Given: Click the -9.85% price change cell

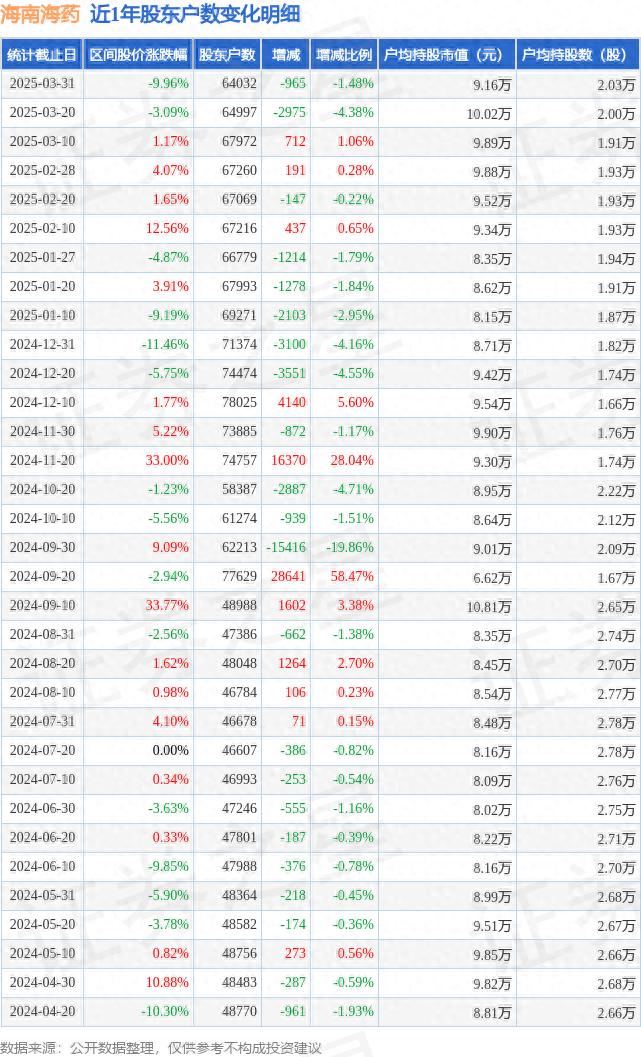Looking at the screenshot, I should point(169,866).
